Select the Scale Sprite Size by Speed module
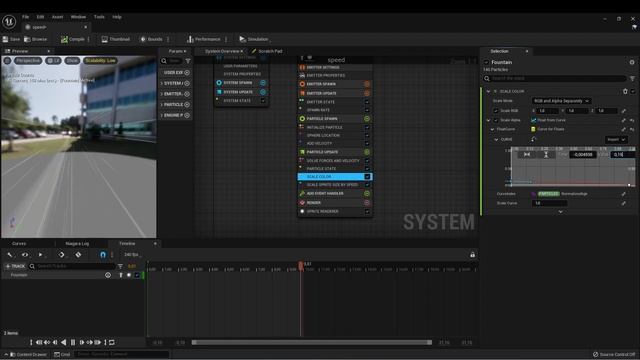This screenshot has width=640, height=360. coord(335,185)
